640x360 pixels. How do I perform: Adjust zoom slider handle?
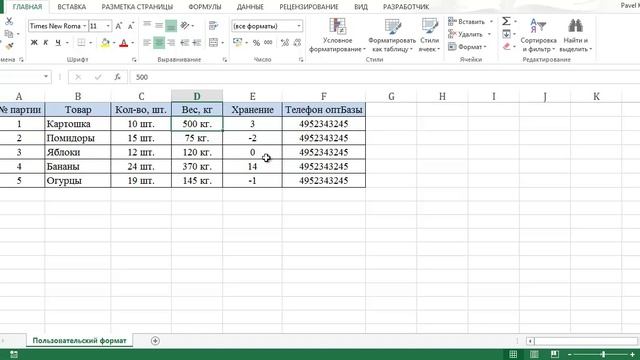(x=603, y=355)
